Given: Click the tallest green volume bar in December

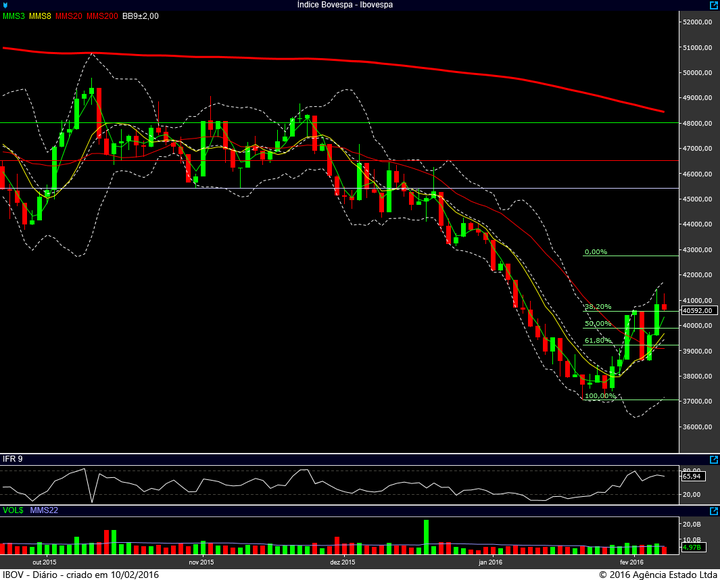Looking at the screenshot, I should tap(426, 537).
